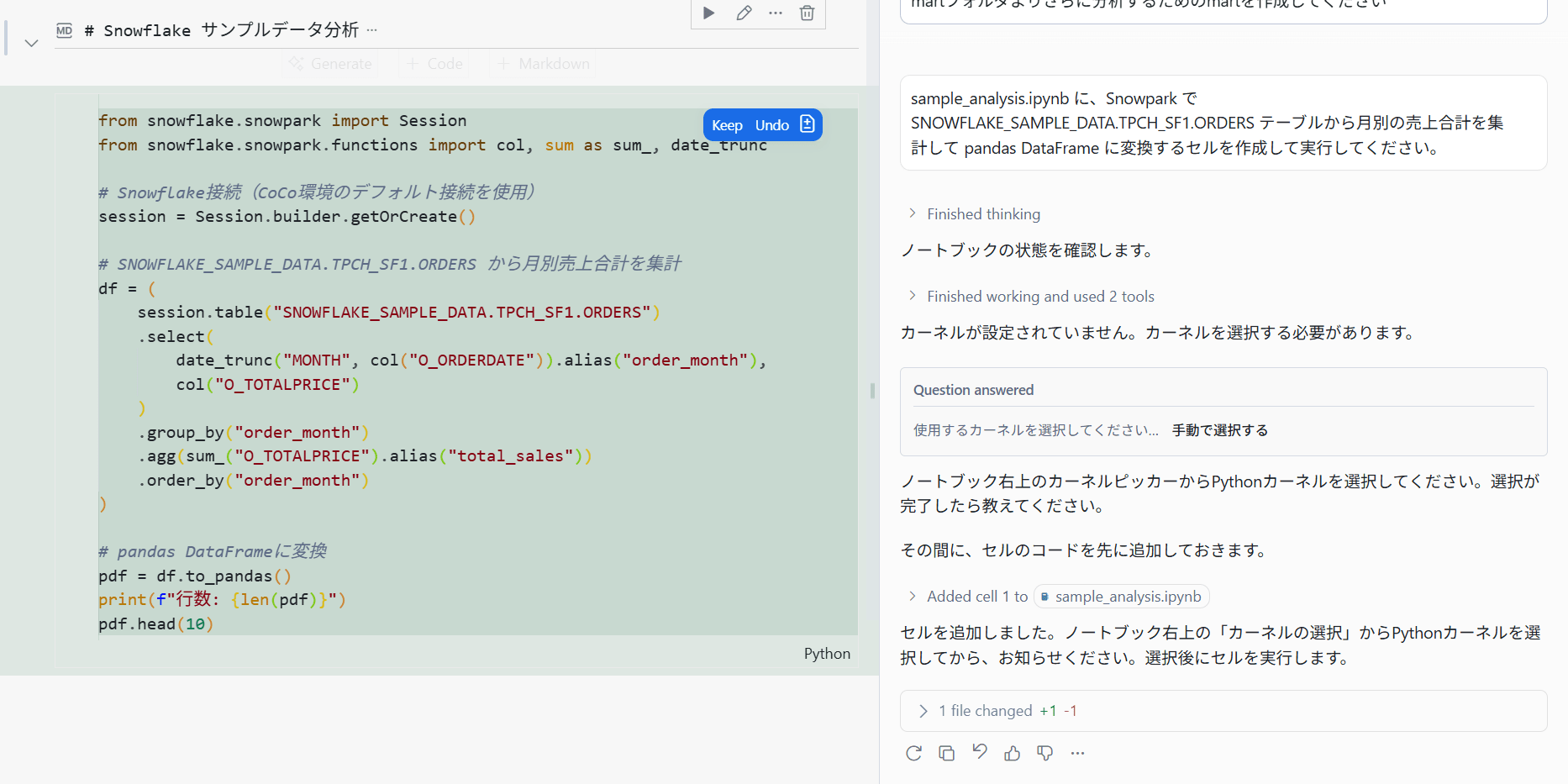Click the undo arrow icon below chat
Screen dimensions: 1568x784
[979, 752]
